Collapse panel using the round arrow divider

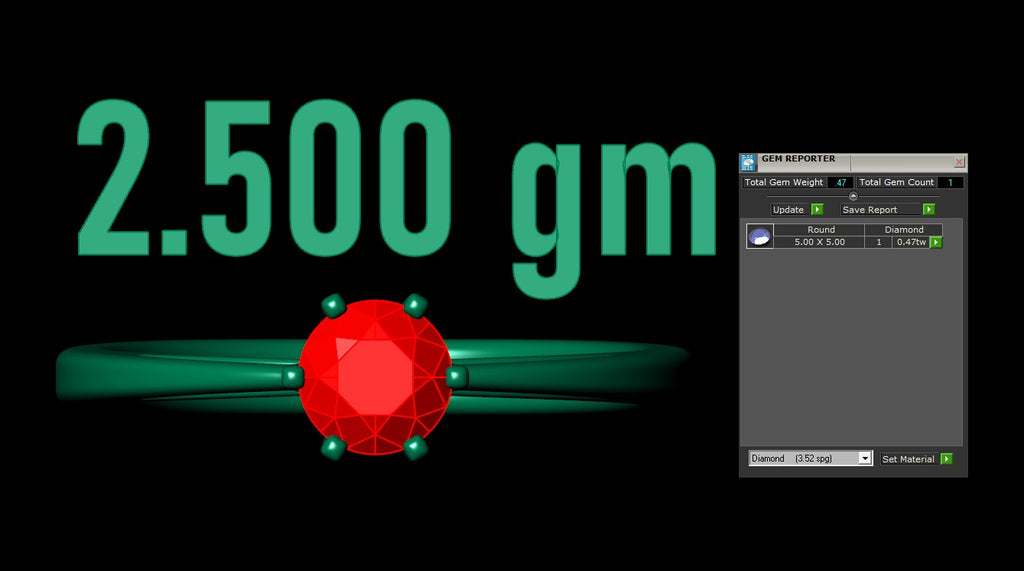[x=853, y=196]
